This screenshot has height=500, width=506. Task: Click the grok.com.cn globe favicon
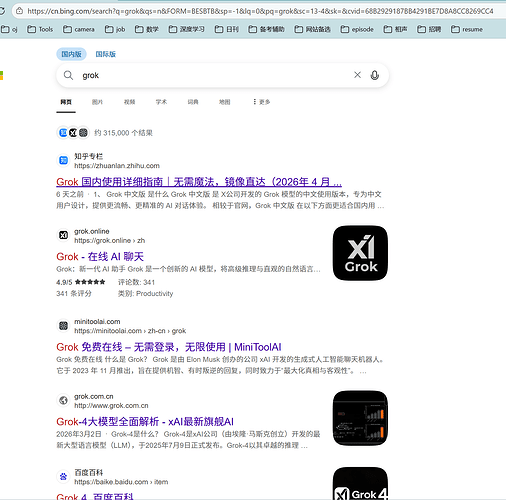point(63,400)
